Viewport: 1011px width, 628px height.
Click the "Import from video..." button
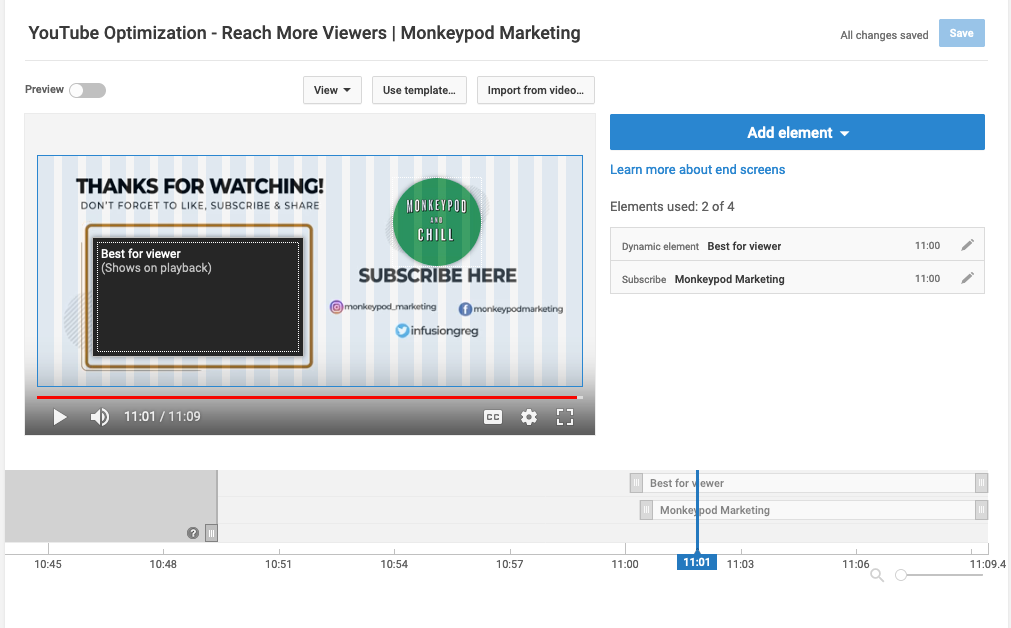tap(535, 89)
